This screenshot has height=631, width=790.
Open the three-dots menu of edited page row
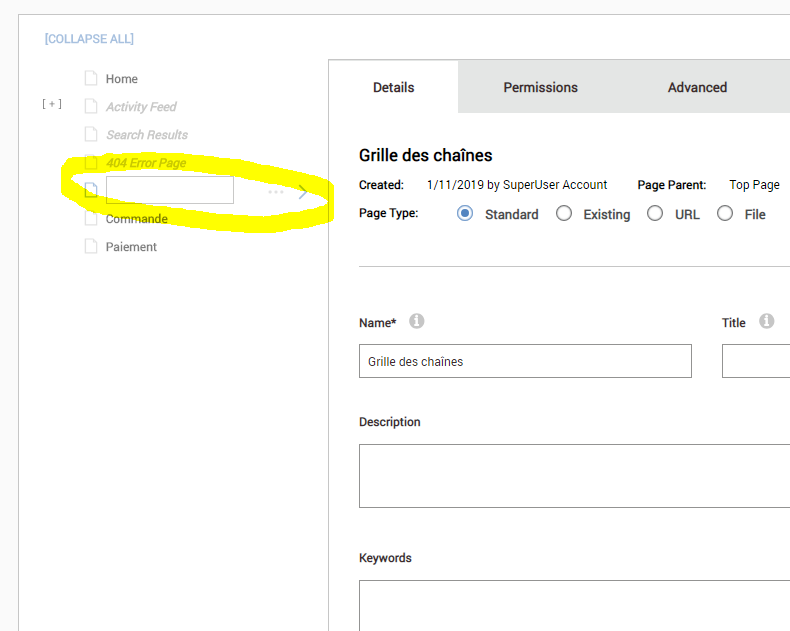[x=276, y=192]
